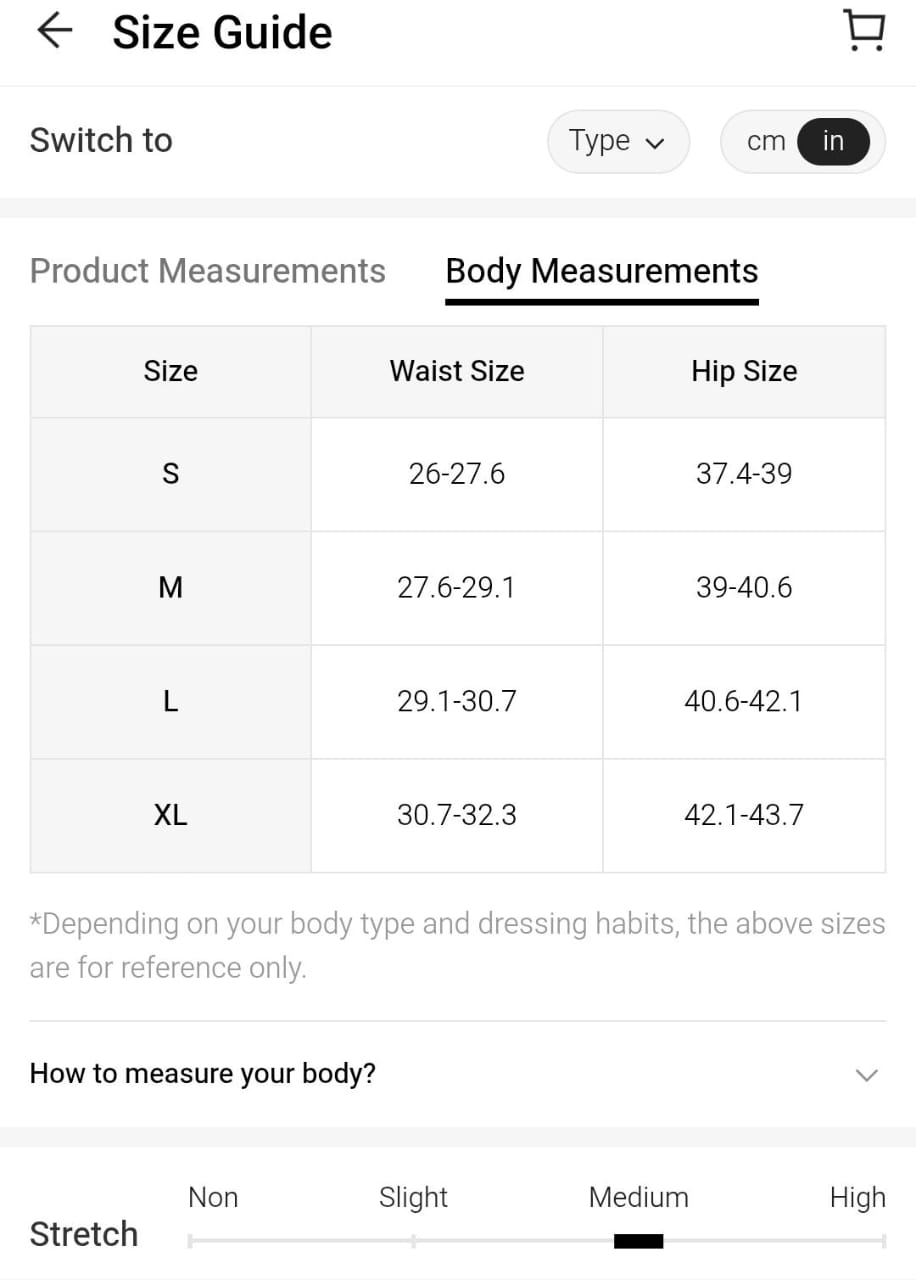The width and height of the screenshot is (916, 1280).
Task: Expand How to measure your body section
Action: [x=203, y=1074]
